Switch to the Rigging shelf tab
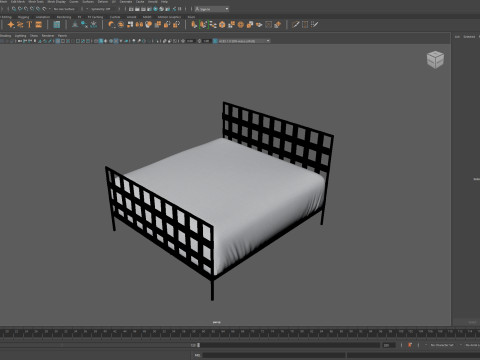Screen dimensions: 480x360 (x=23, y=17)
